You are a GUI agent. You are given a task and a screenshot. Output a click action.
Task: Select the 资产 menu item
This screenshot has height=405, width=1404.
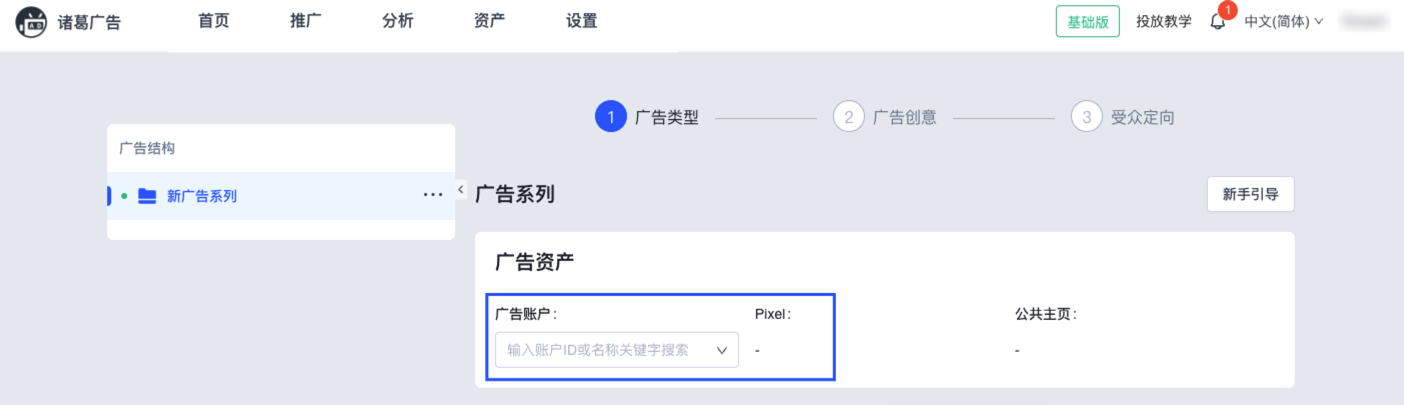490,21
